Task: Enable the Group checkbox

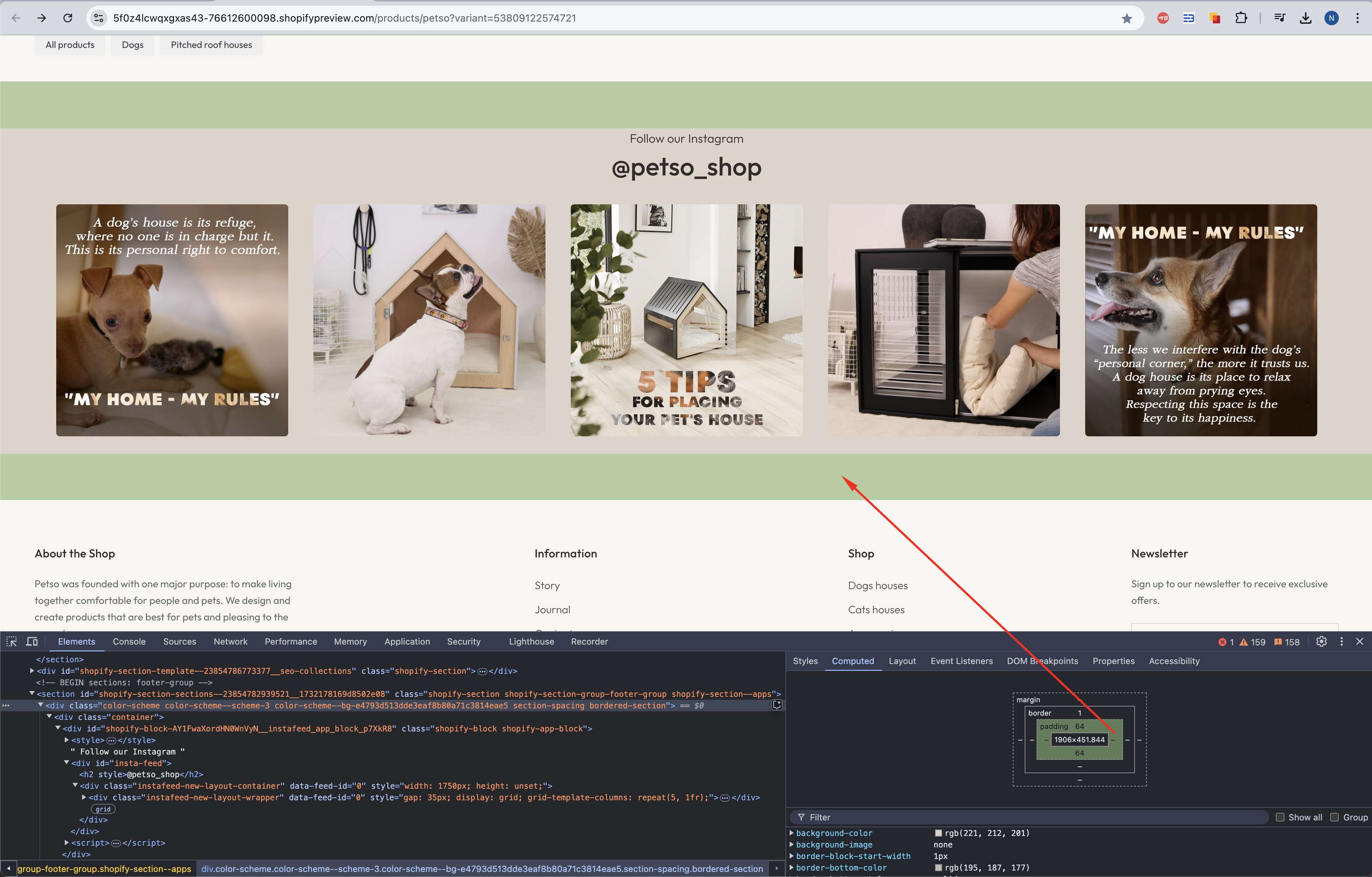Action: pos(1334,817)
